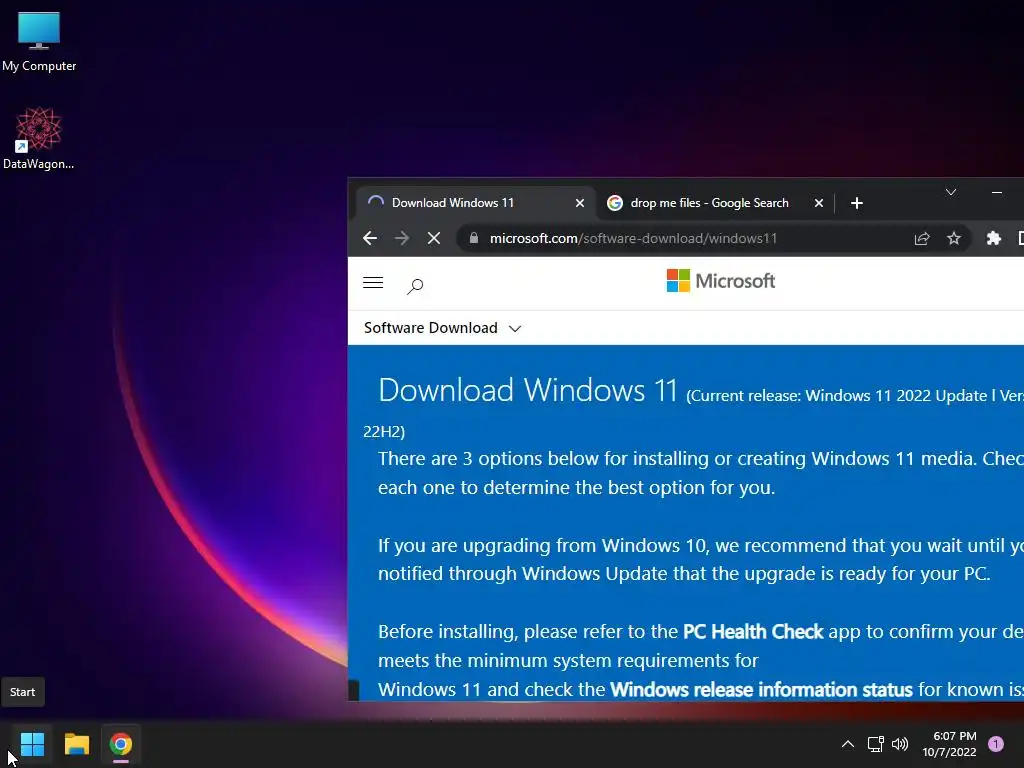The height and width of the screenshot is (768, 1024).
Task: Open the PC Health Check link
Action: point(753,632)
